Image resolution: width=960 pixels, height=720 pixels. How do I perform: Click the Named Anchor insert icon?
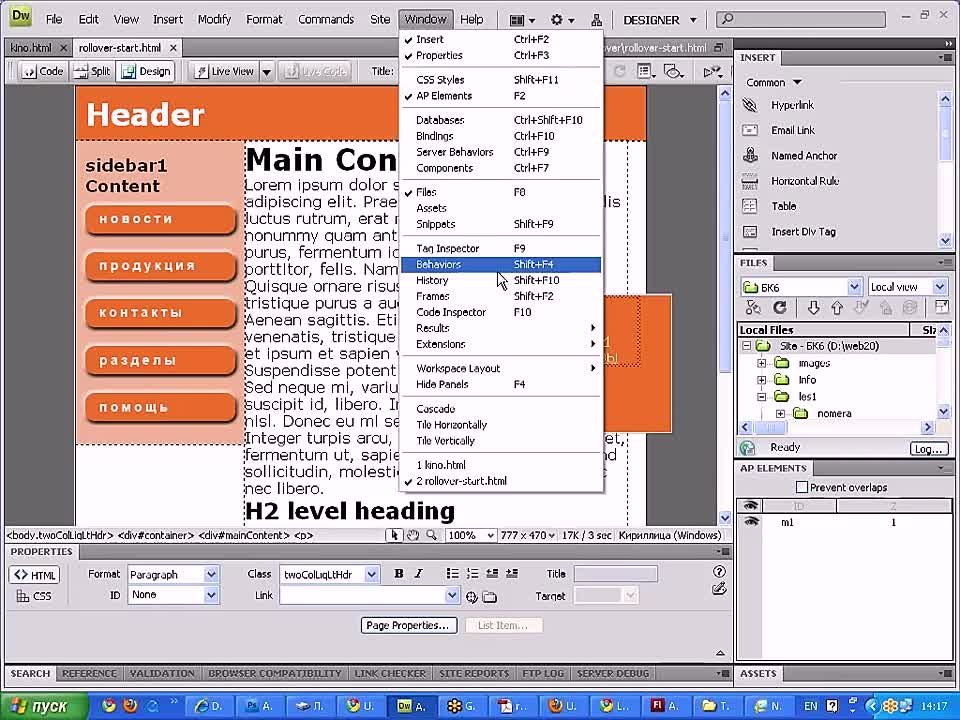tap(751, 156)
